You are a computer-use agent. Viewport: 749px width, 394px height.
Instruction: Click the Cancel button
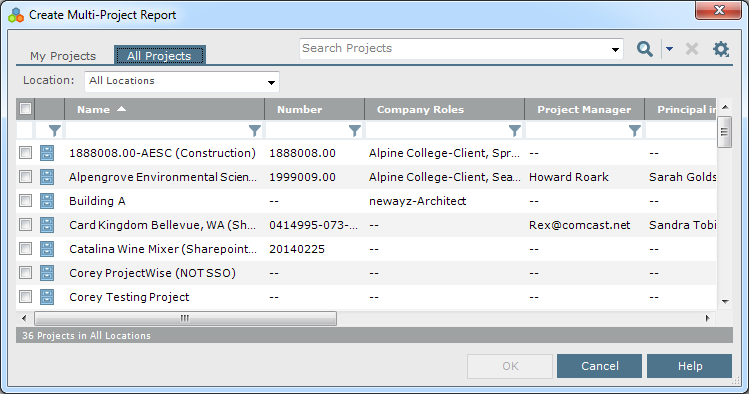(599, 366)
